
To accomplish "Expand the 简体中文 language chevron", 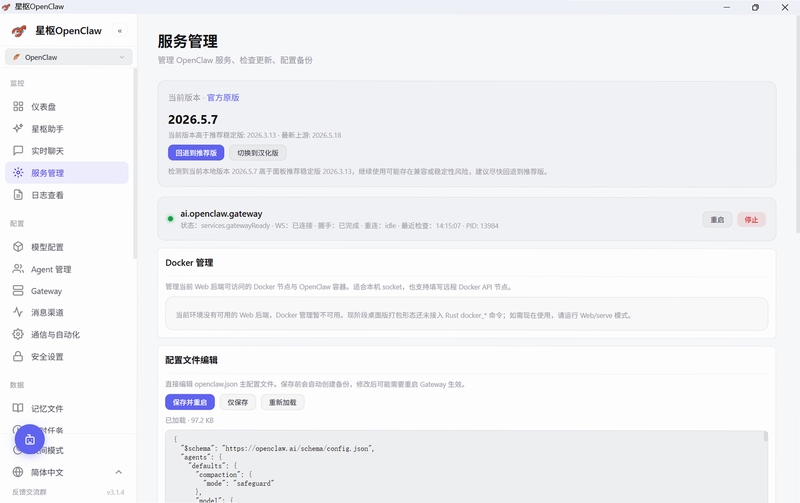I will pyautogui.click(x=118, y=472).
